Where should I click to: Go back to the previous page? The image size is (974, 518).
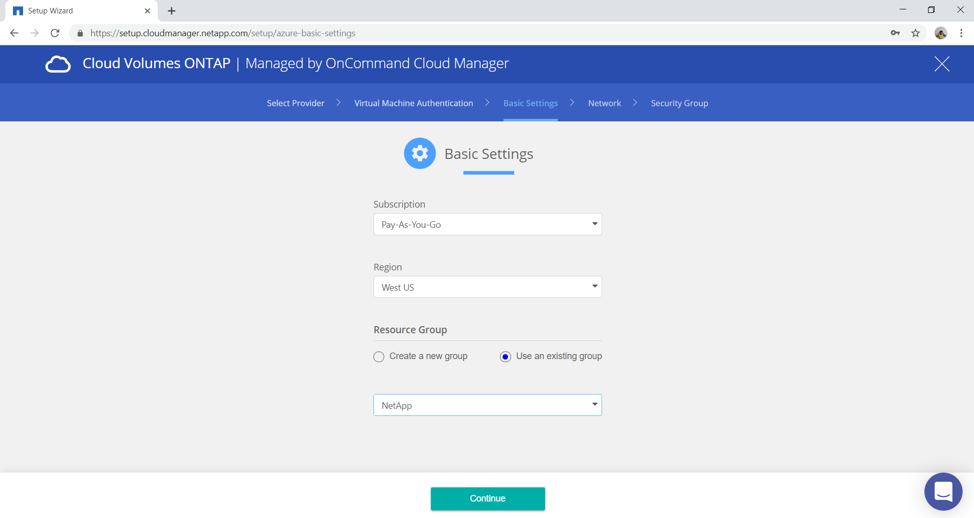coord(14,33)
